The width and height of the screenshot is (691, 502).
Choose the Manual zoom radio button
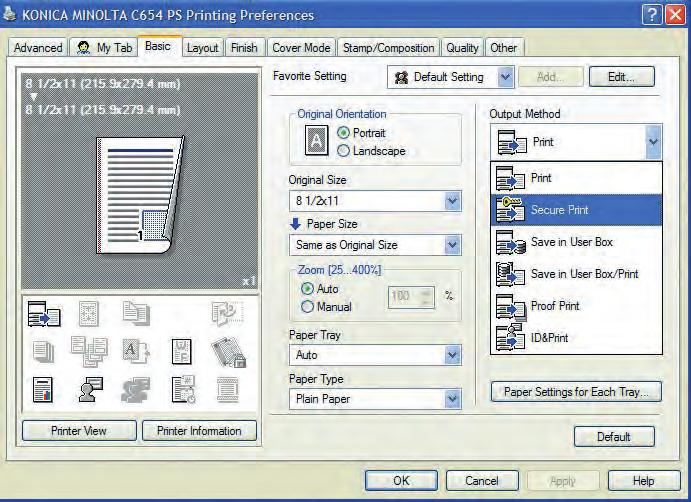307,306
